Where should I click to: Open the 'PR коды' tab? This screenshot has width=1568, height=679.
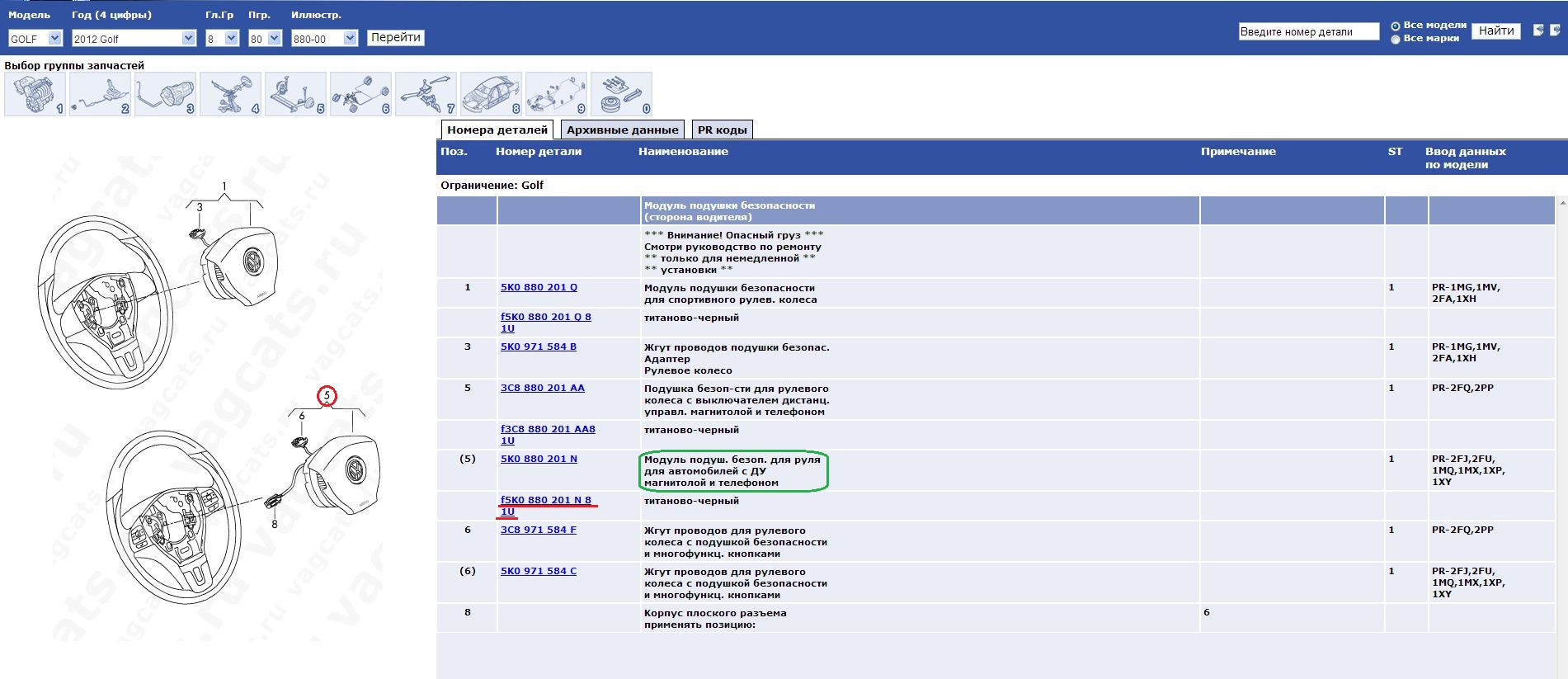(x=722, y=130)
